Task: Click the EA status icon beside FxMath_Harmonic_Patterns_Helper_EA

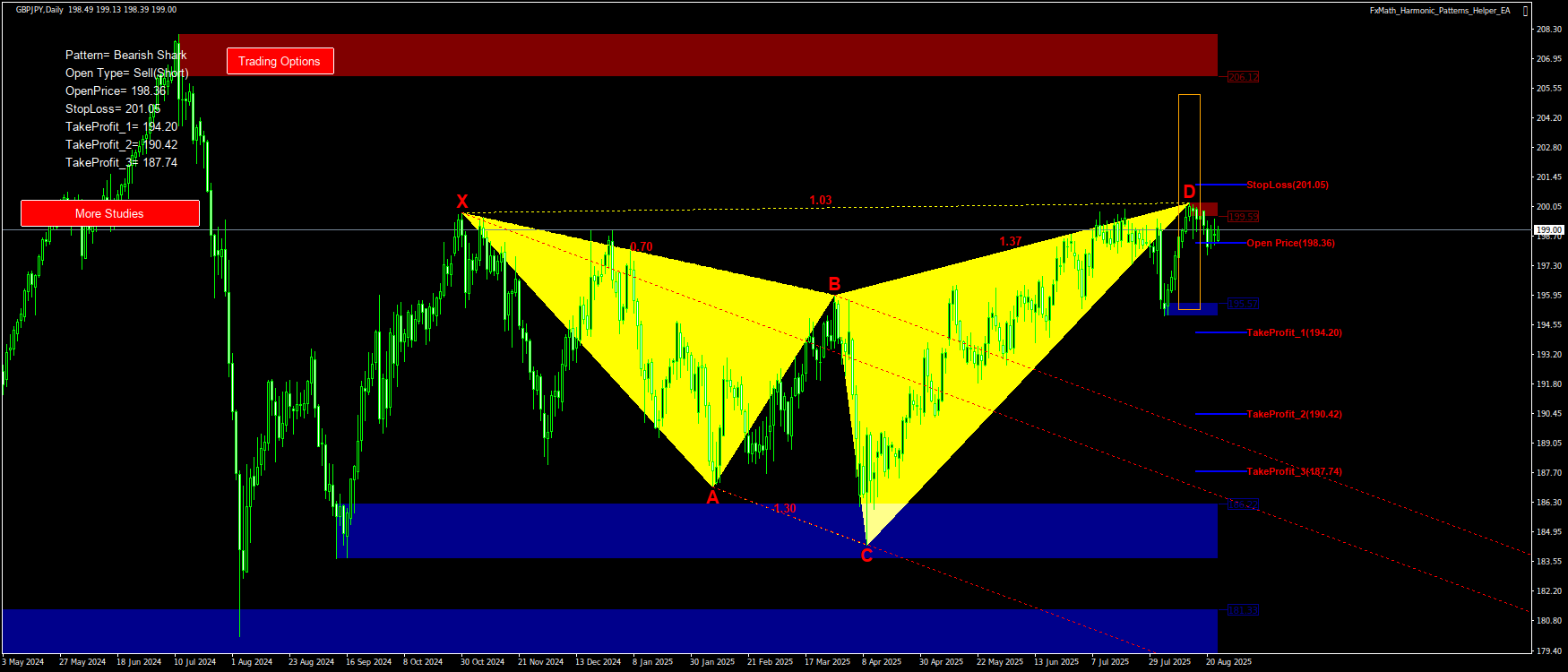Action: (1526, 11)
